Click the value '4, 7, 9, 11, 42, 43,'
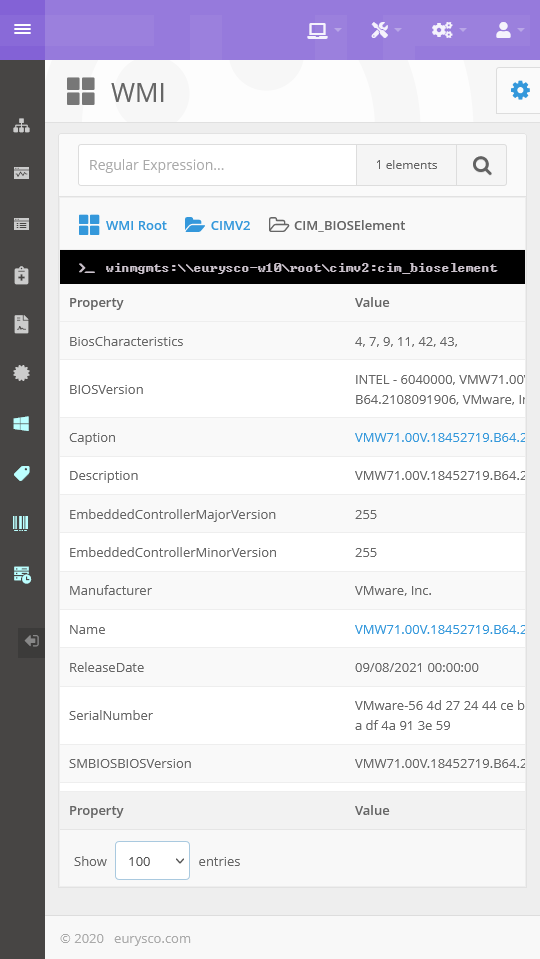The width and height of the screenshot is (540, 959). coord(406,341)
